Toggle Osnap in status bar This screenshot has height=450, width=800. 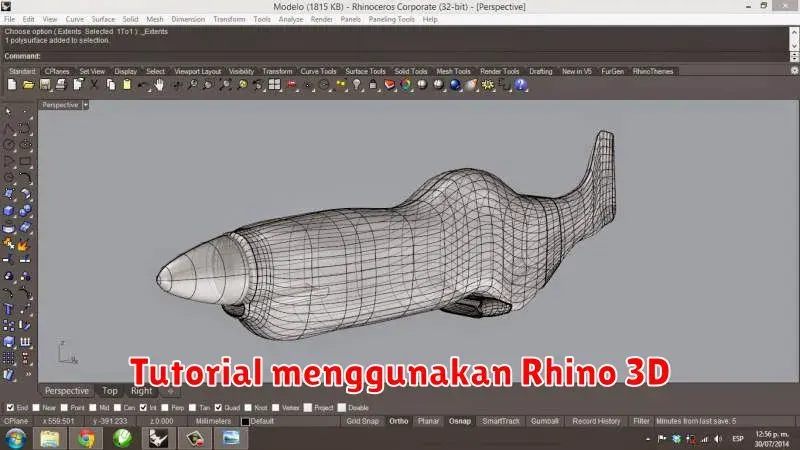click(x=460, y=421)
